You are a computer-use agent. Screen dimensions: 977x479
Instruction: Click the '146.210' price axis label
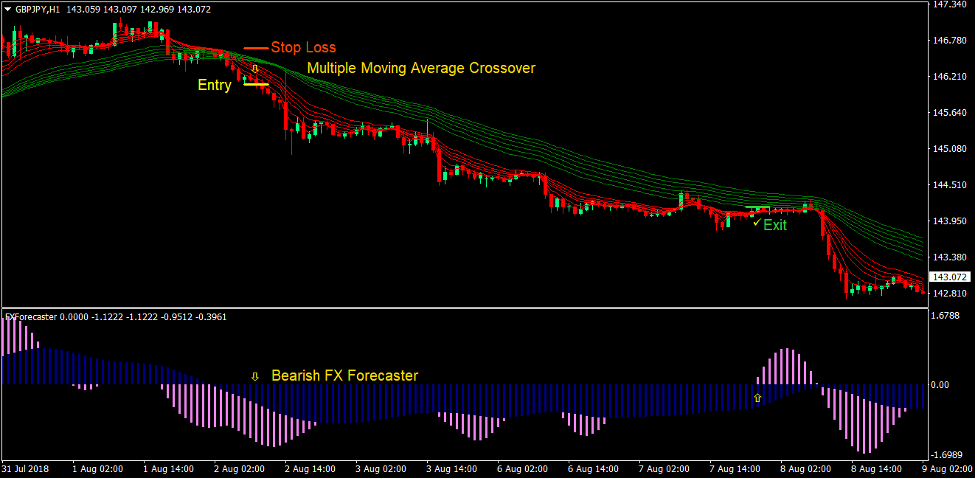(x=949, y=77)
